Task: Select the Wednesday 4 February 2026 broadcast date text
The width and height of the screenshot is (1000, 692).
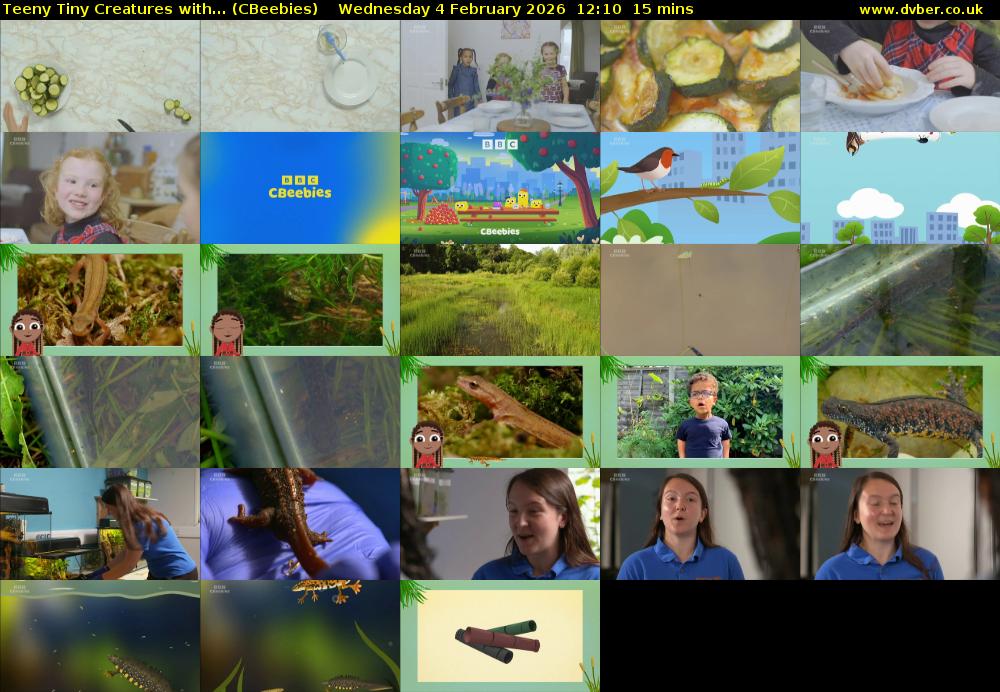Action: pyautogui.click(x=442, y=9)
